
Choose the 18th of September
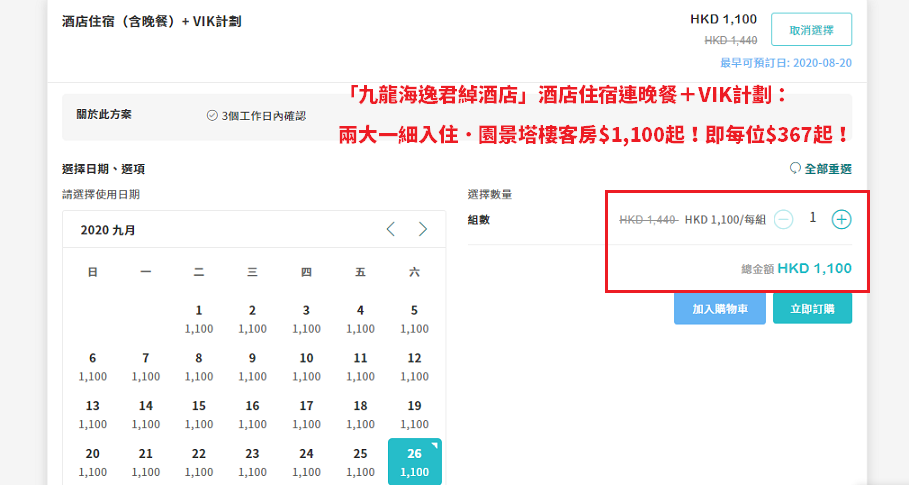[360, 414]
